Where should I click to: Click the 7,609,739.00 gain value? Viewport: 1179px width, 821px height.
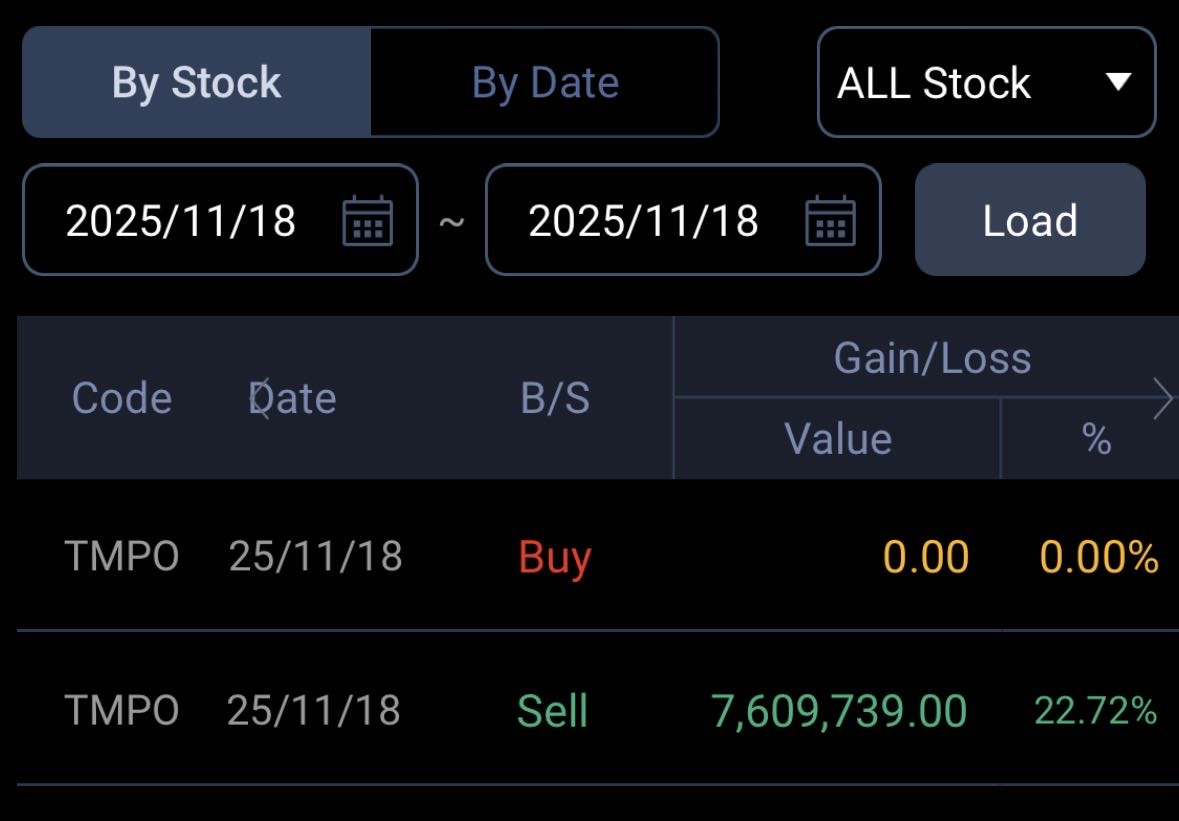click(838, 711)
